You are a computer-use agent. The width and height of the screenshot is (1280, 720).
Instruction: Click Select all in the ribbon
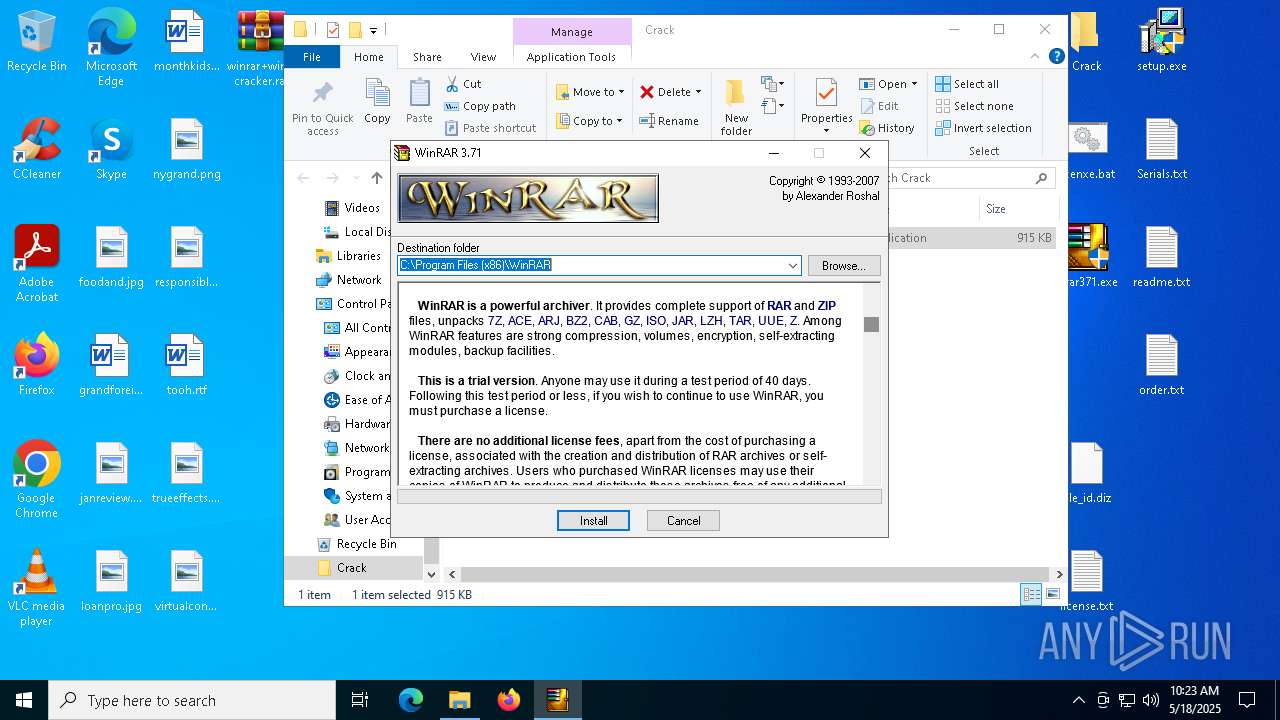click(967, 84)
